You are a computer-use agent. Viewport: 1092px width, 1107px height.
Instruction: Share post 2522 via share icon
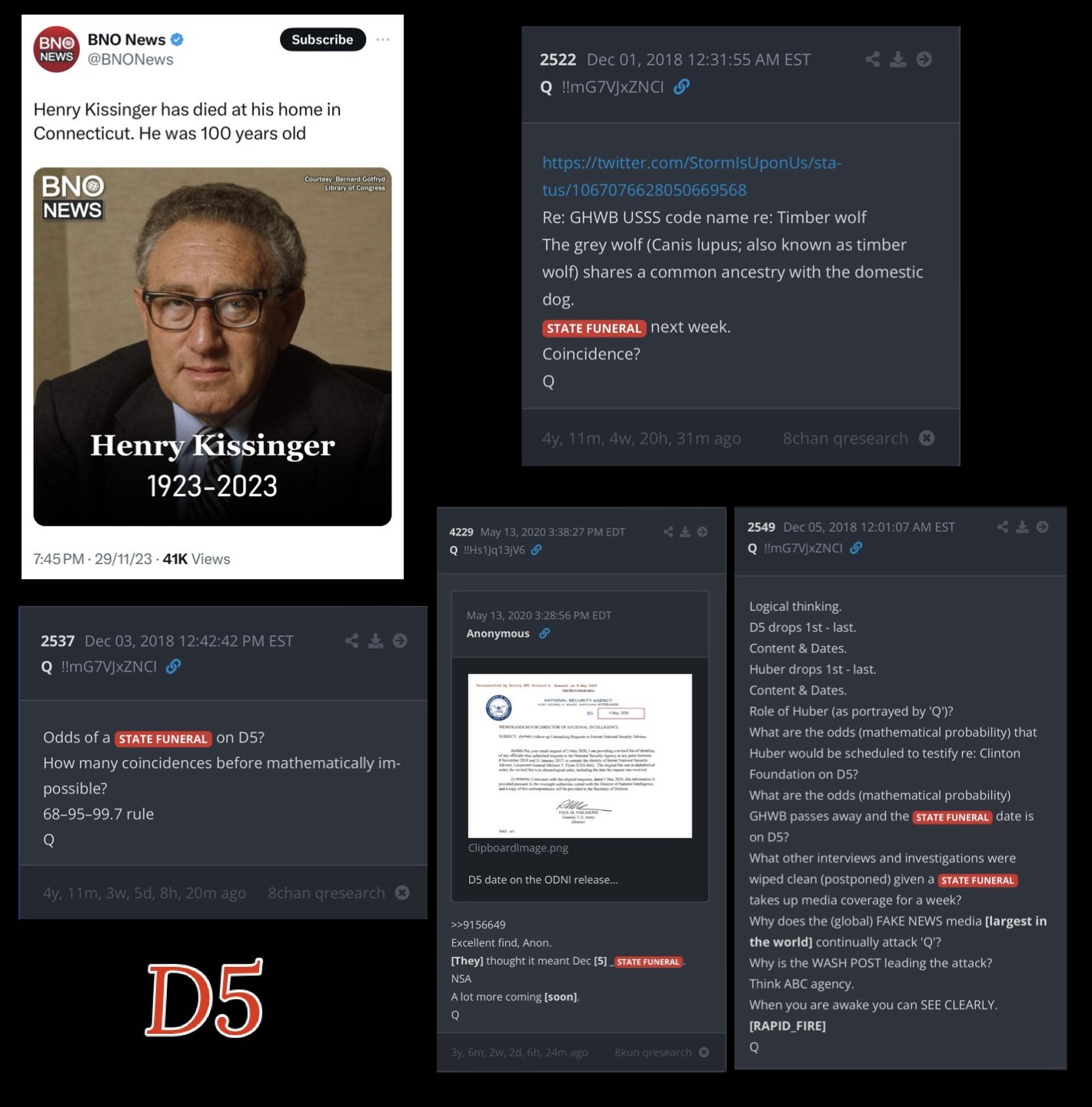[x=872, y=59]
